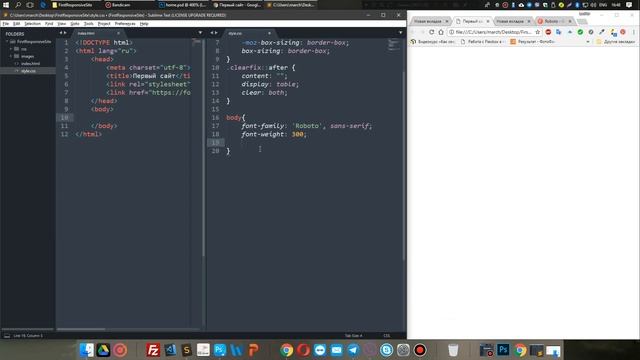Open the left pane tab list dropdown
The height and width of the screenshot is (360, 640).
point(200,33)
